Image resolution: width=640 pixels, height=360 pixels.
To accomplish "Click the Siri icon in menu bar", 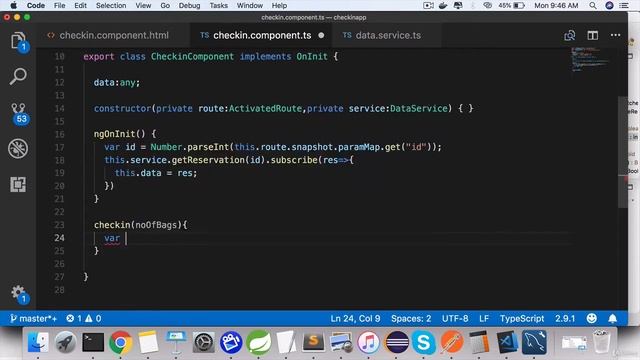I will [x=609, y=5].
